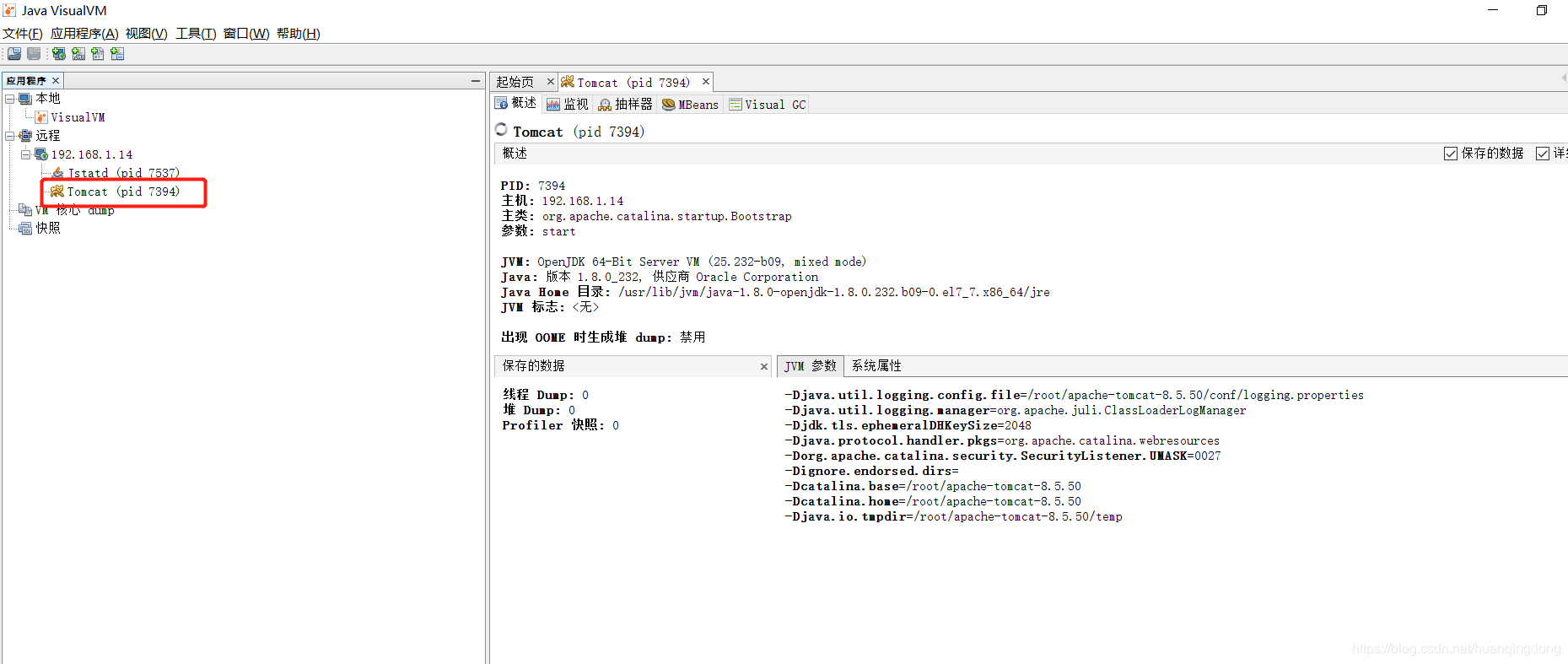Minimize the 应用程序 panel
Screen dimensions: 1568x664
point(476,81)
